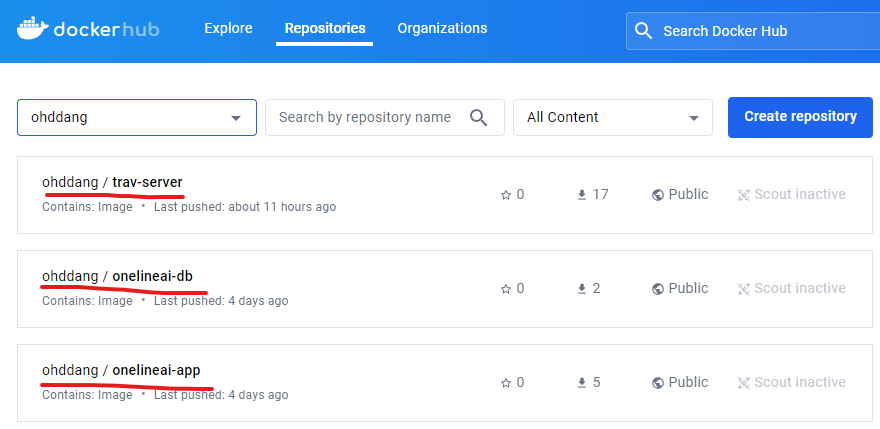Viewport: 880px width, 429px height.
Task: Select the Repositories tab
Action: click(x=325, y=28)
